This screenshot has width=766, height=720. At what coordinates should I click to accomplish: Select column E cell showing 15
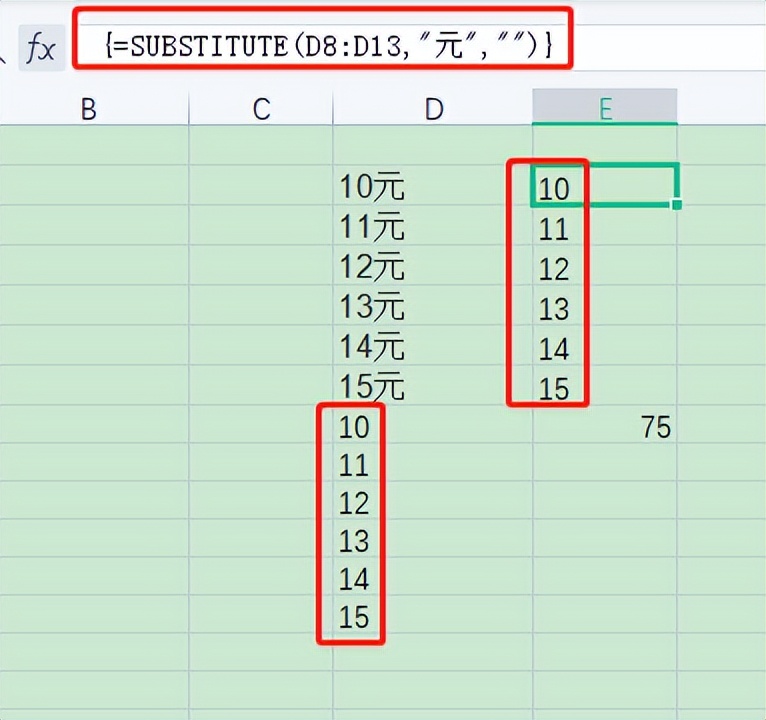[605, 386]
